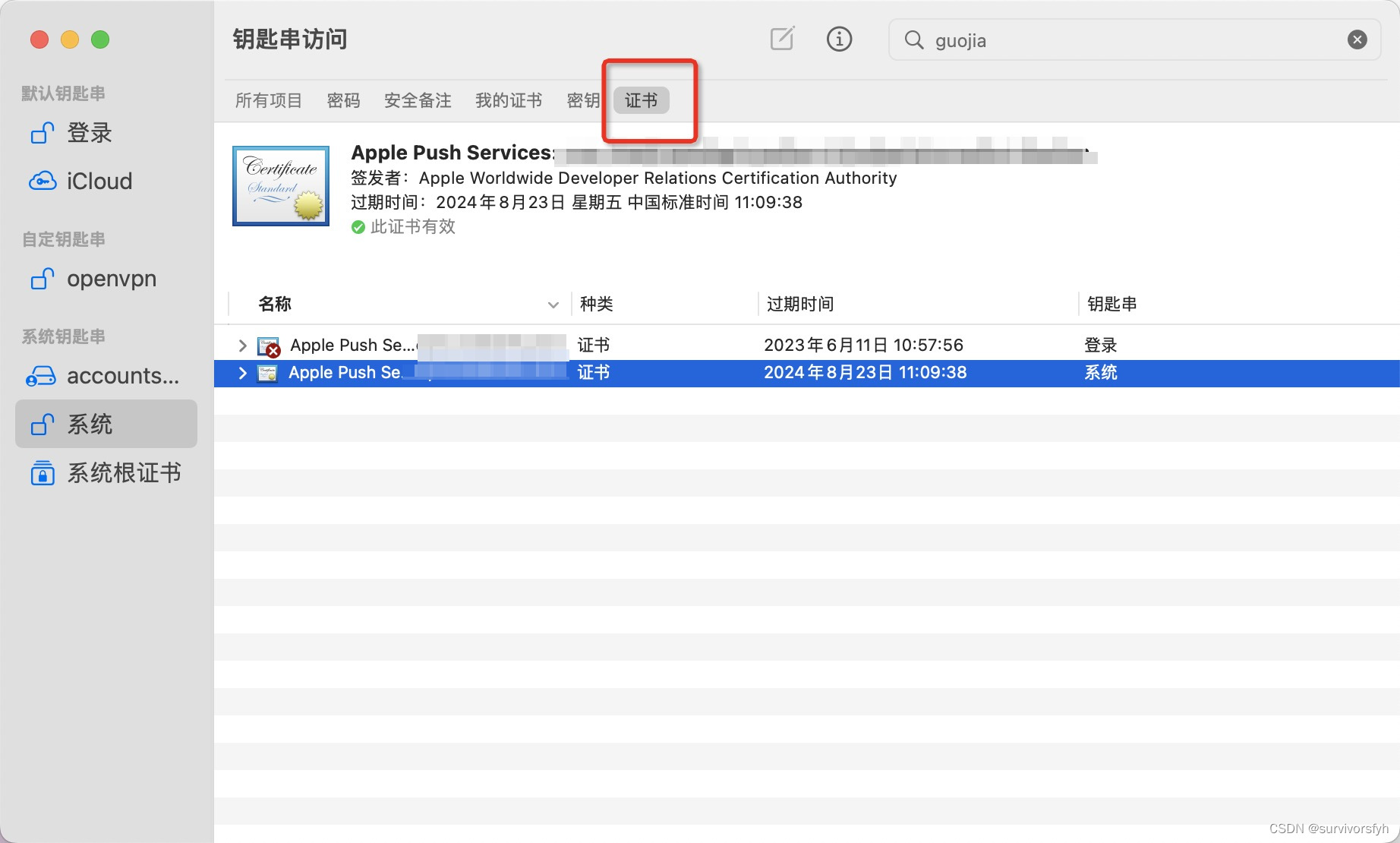Switch to 密钥 tab
The height and width of the screenshot is (843, 1400).
pyautogui.click(x=583, y=100)
